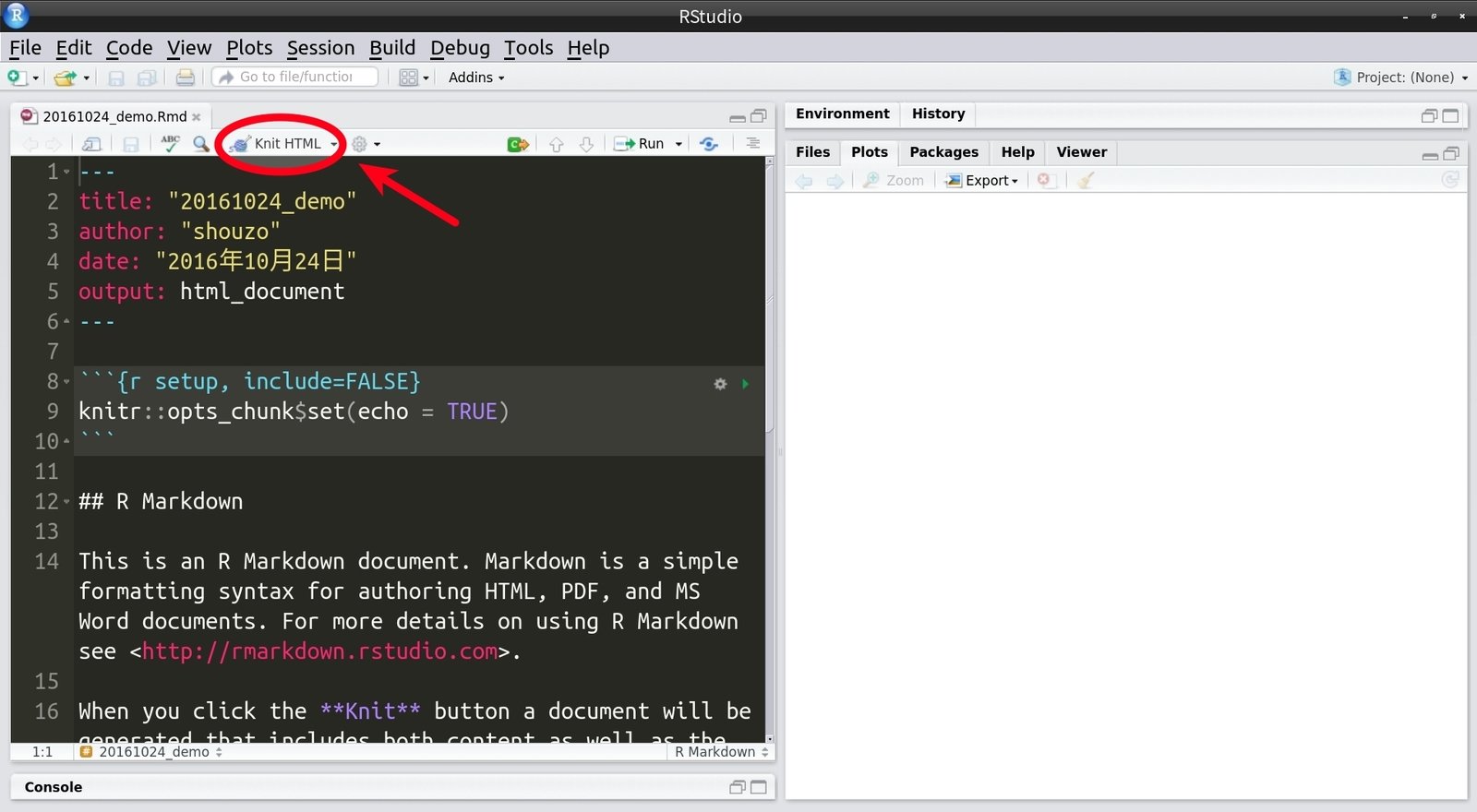
Task: Open the Tools menu
Action: click(x=528, y=48)
